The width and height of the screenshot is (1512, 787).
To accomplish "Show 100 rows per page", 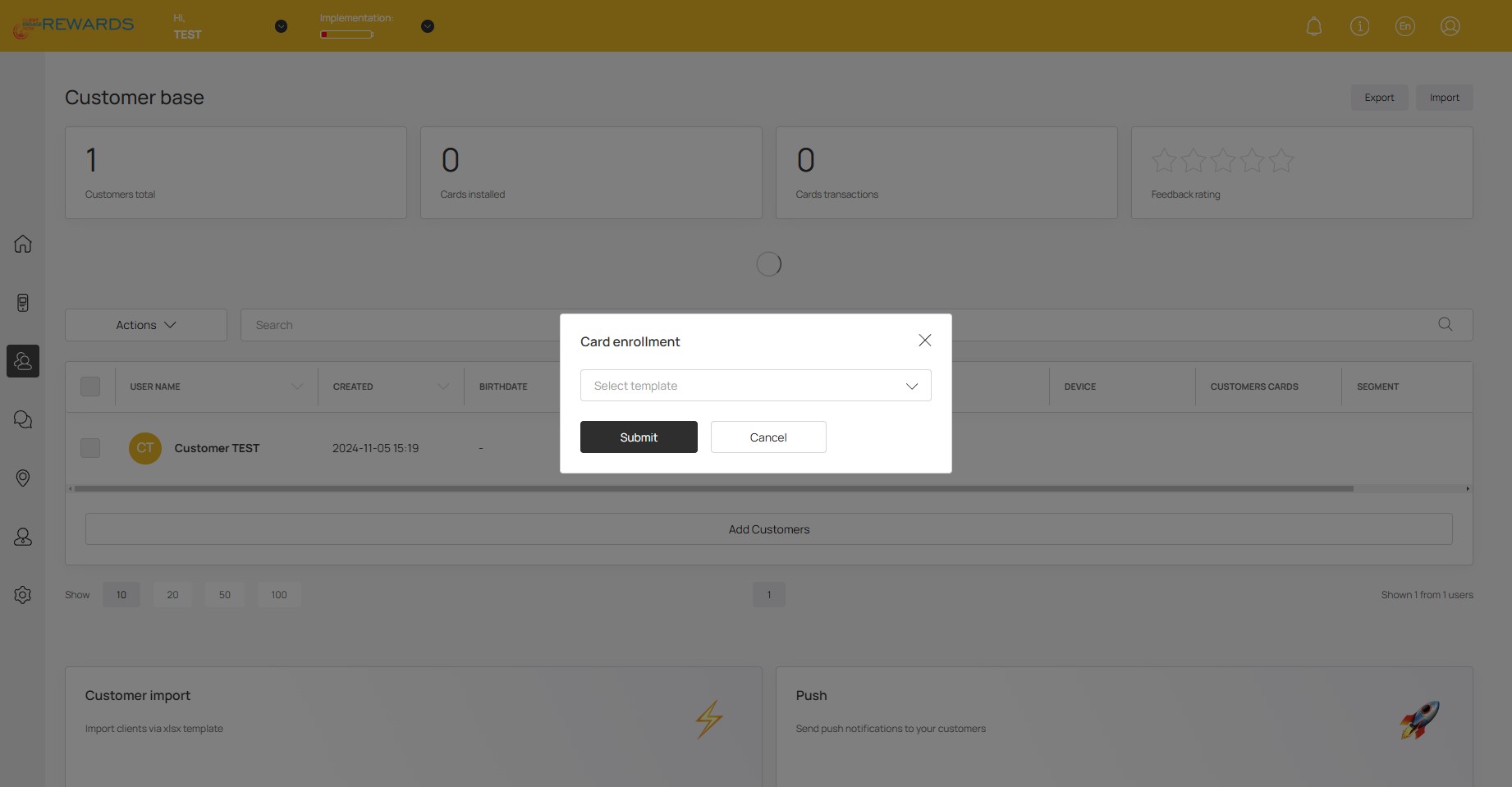I will click(279, 595).
